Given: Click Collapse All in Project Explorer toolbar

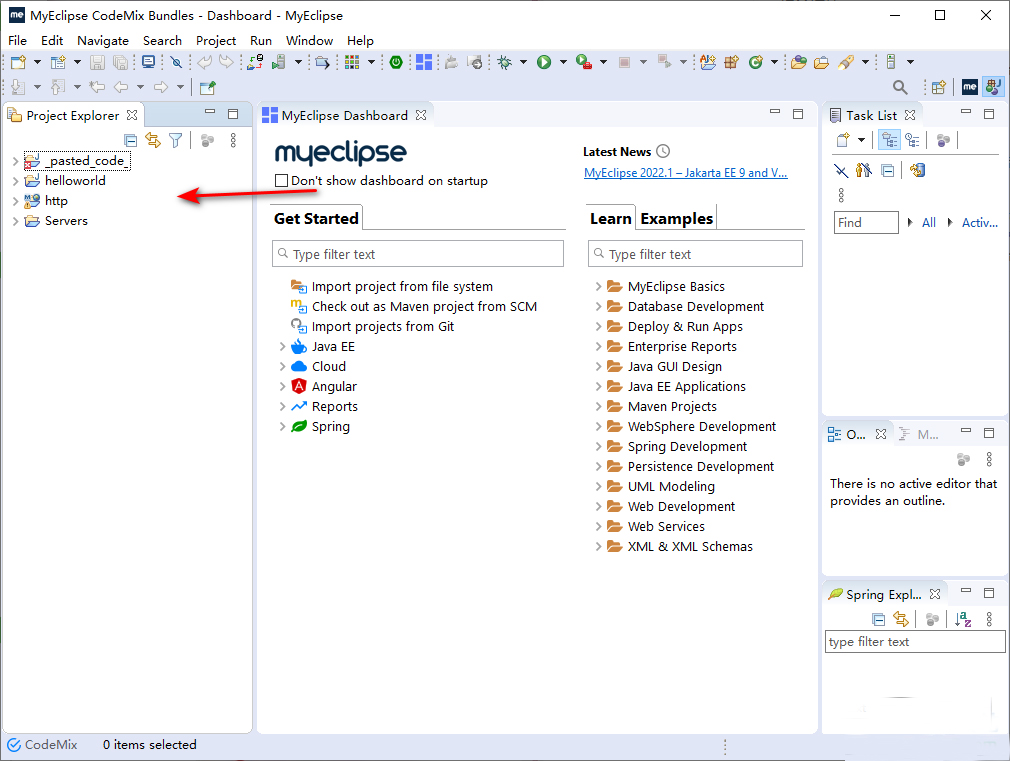Looking at the screenshot, I should [130, 141].
